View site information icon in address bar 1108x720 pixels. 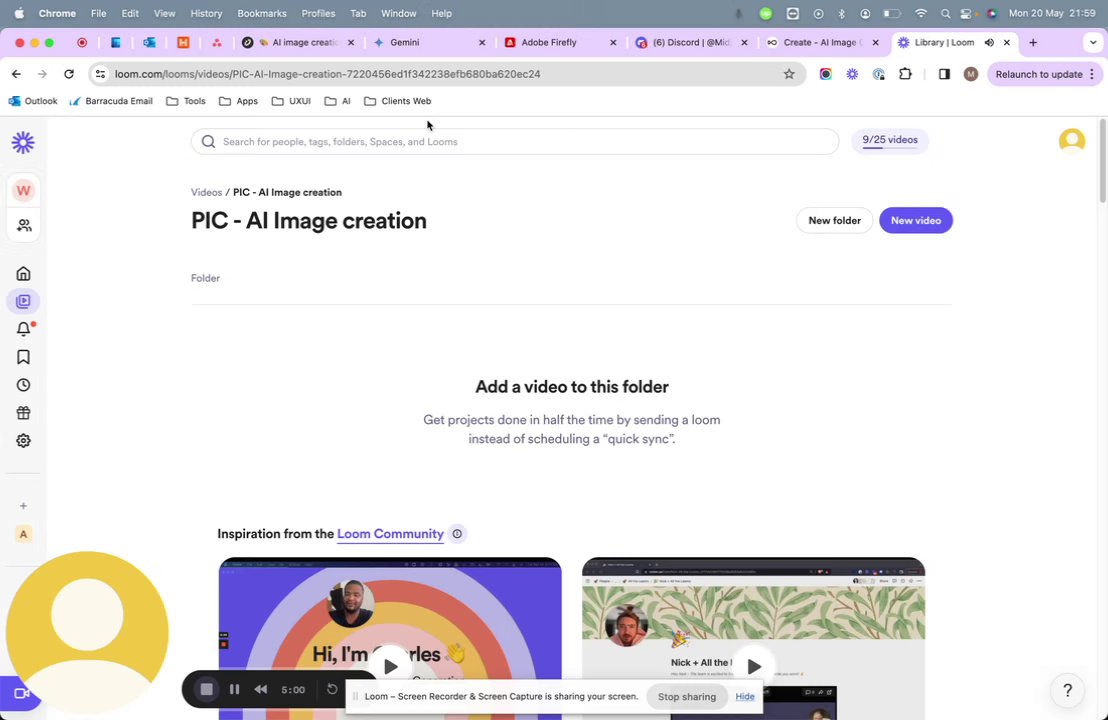point(100,74)
